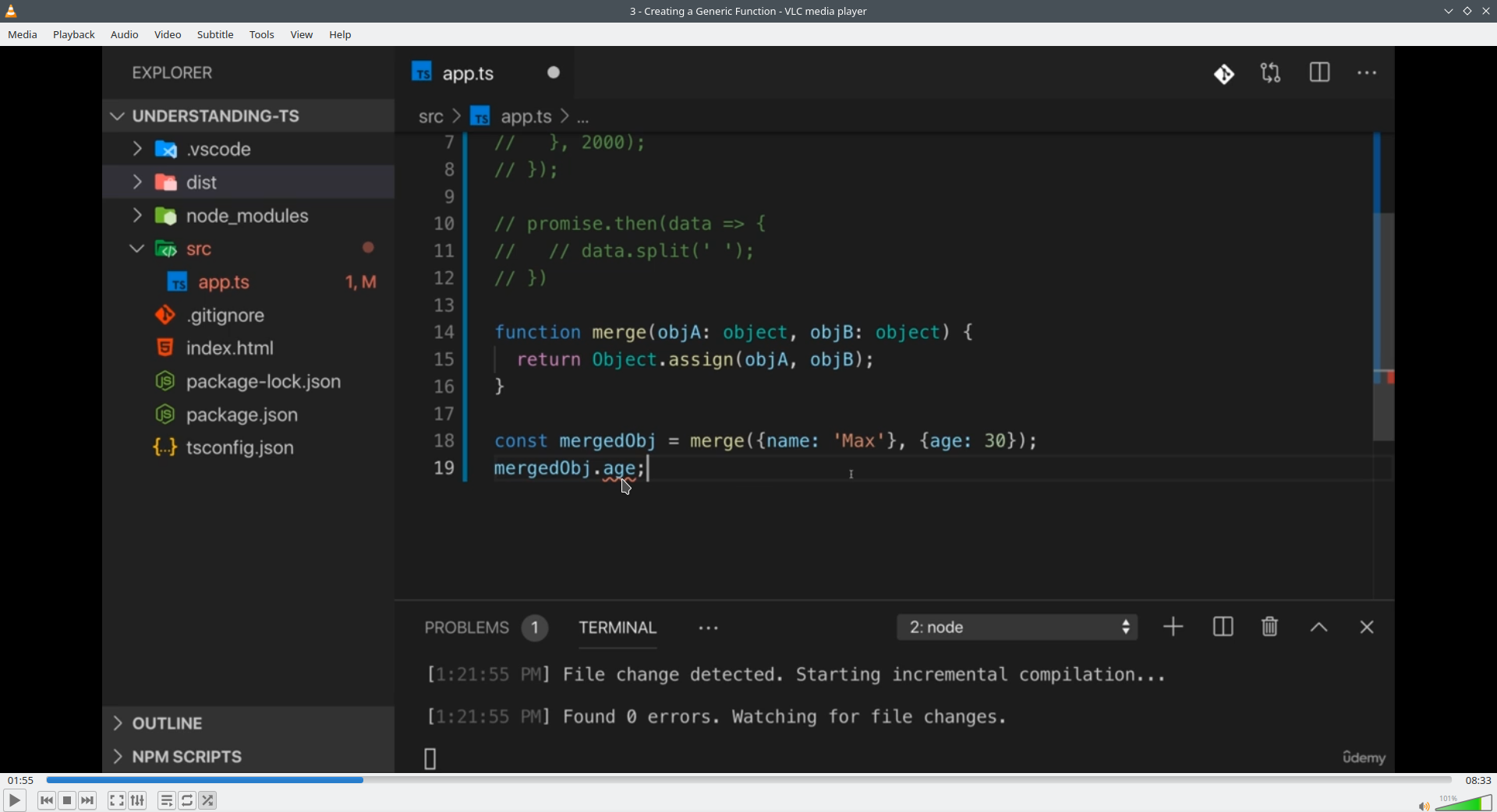Open the .gitignore file
This screenshot has height=812, width=1497.
point(249,316)
